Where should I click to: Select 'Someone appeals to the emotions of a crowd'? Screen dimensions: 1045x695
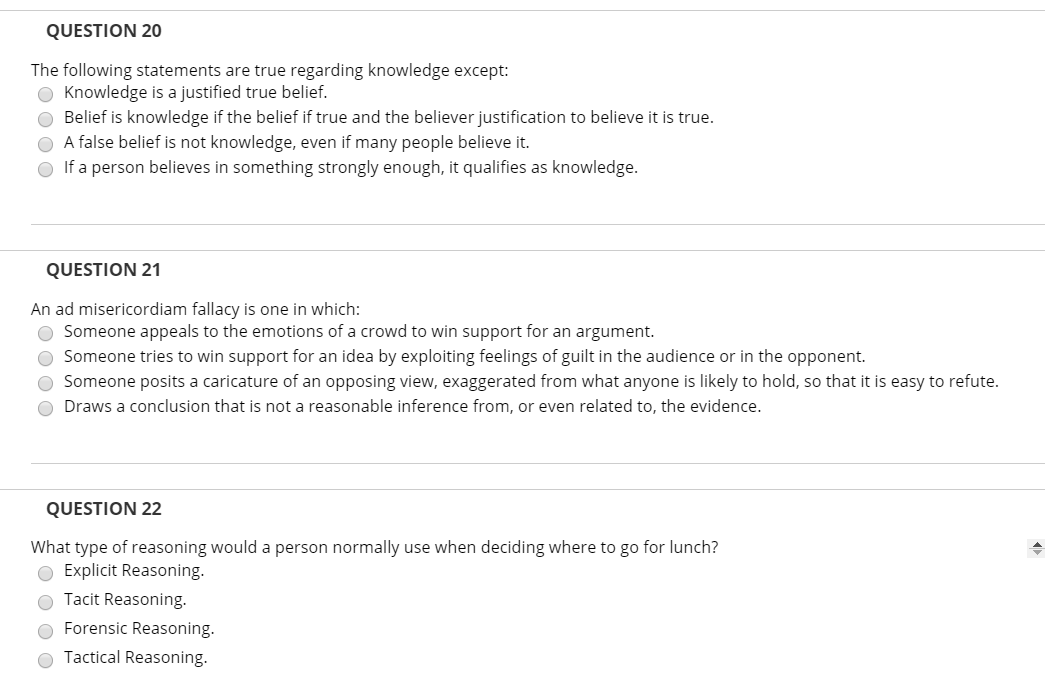[45, 332]
